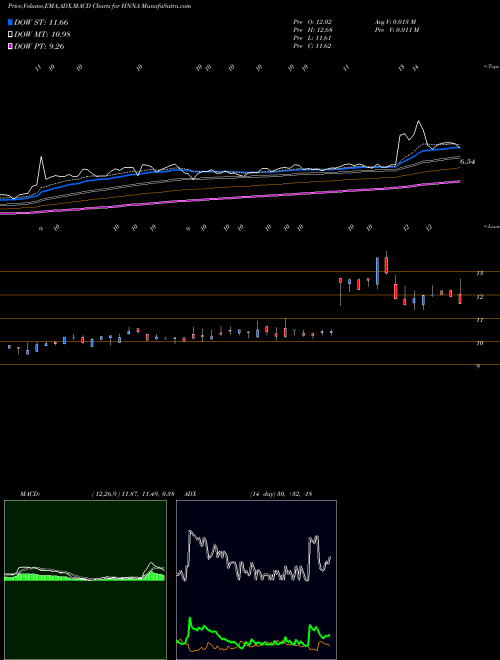Click the '<Lows' label at right edge
500x660 pixels.
(x=491, y=226)
